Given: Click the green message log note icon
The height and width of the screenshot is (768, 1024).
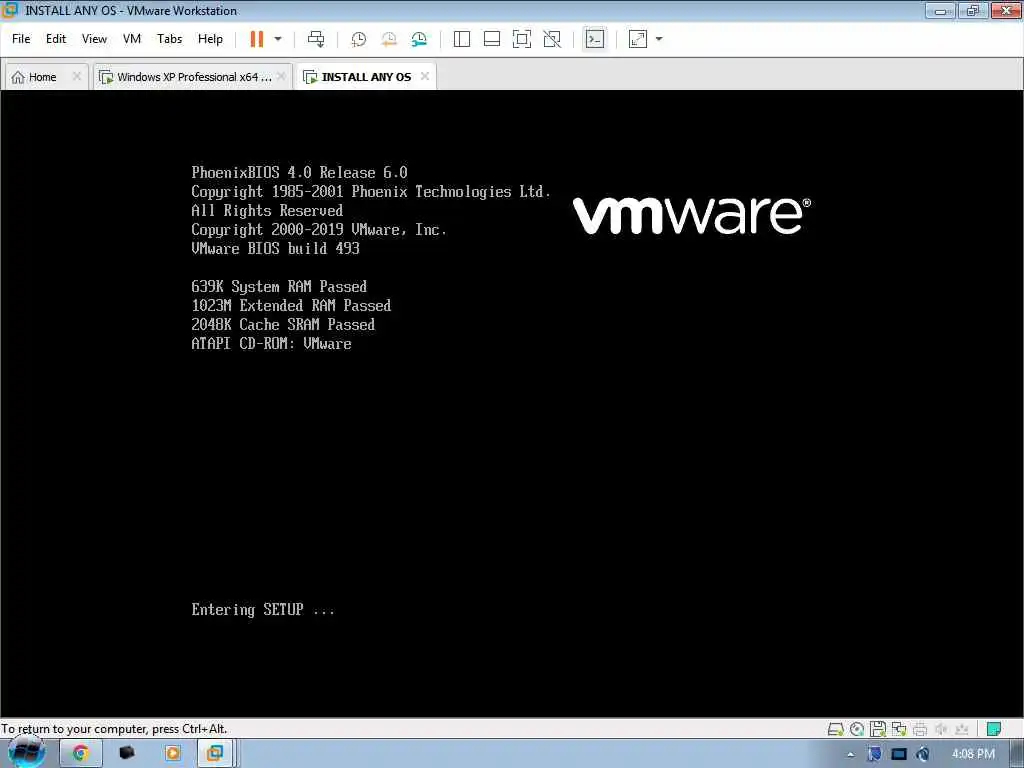Looking at the screenshot, I should [x=994, y=729].
